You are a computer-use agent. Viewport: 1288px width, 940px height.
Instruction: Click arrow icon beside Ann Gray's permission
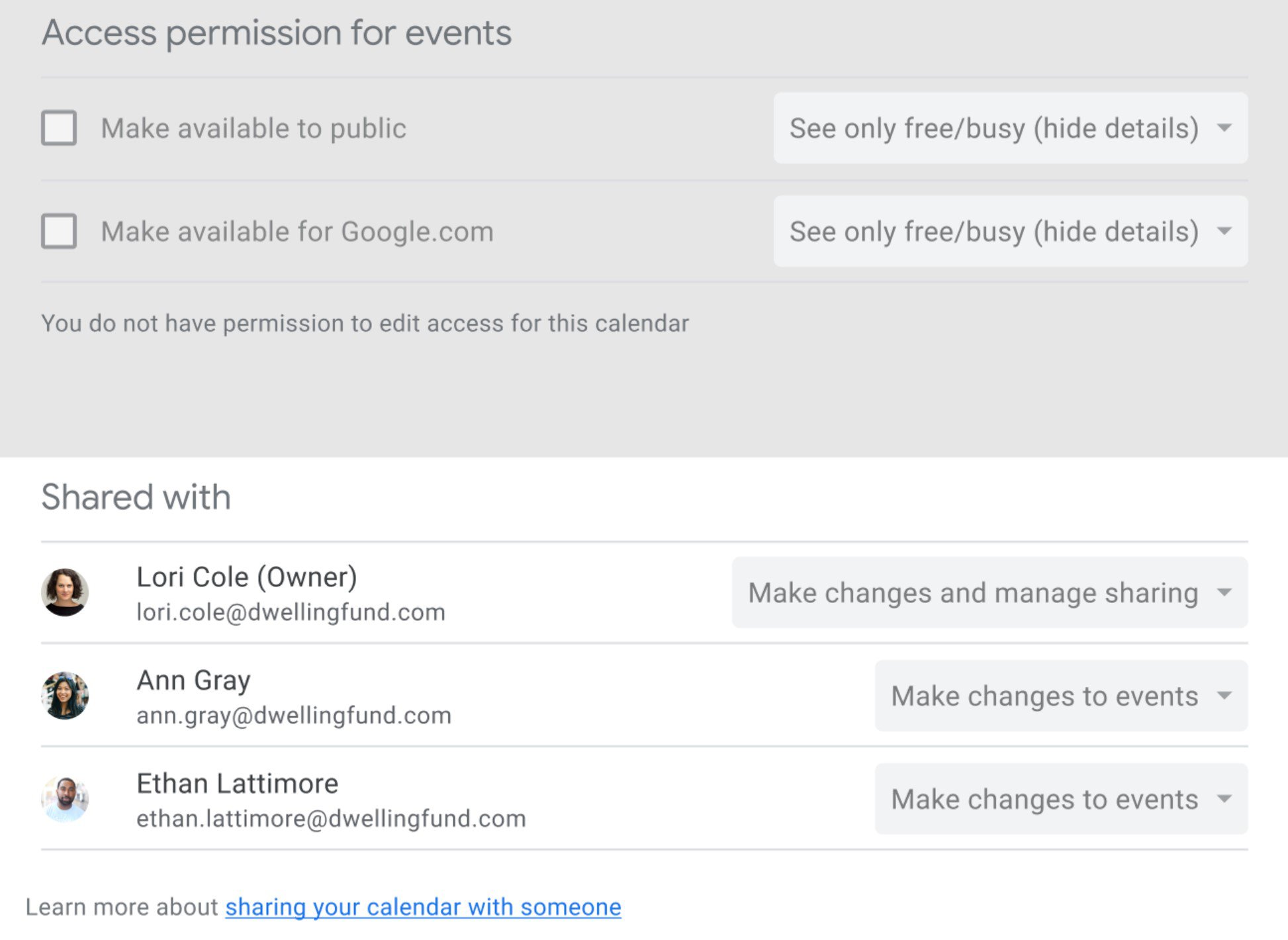[x=1224, y=696]
